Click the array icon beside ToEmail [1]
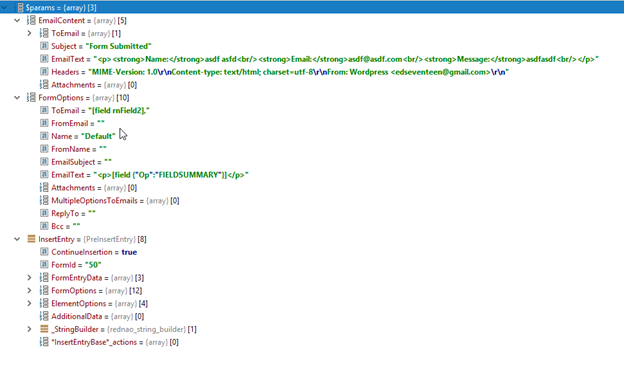 click(x=44, y=33)
